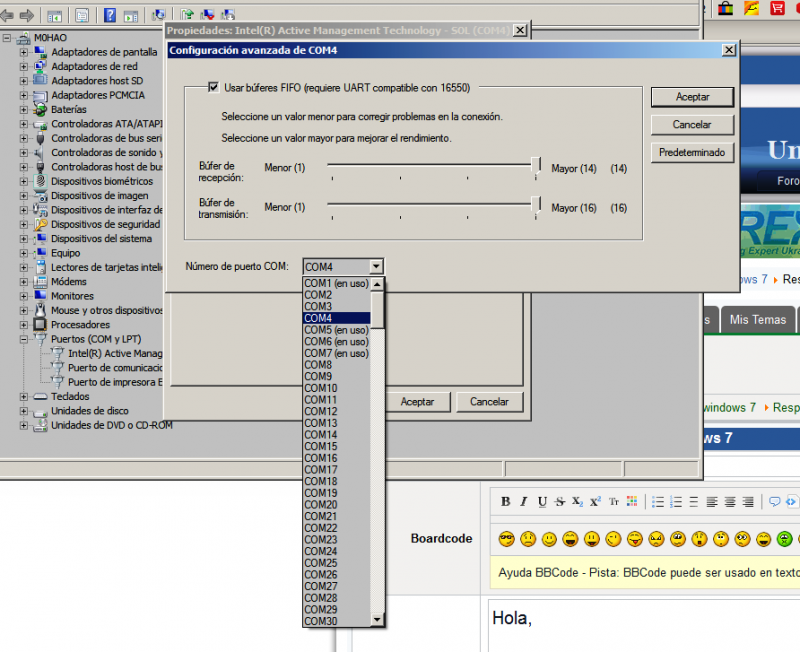
Task: Collapse the Puertos (COM y LPT) node
Action: coord(23,339)
